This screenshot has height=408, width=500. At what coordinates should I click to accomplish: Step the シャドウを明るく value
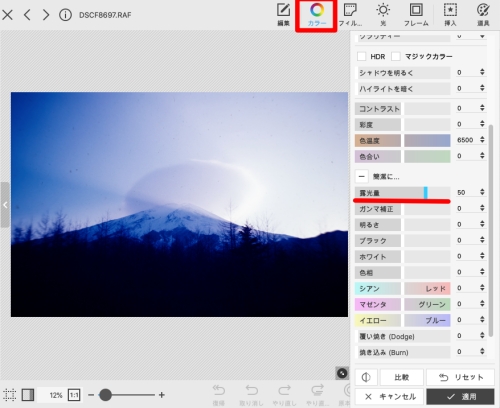[482, 72]
